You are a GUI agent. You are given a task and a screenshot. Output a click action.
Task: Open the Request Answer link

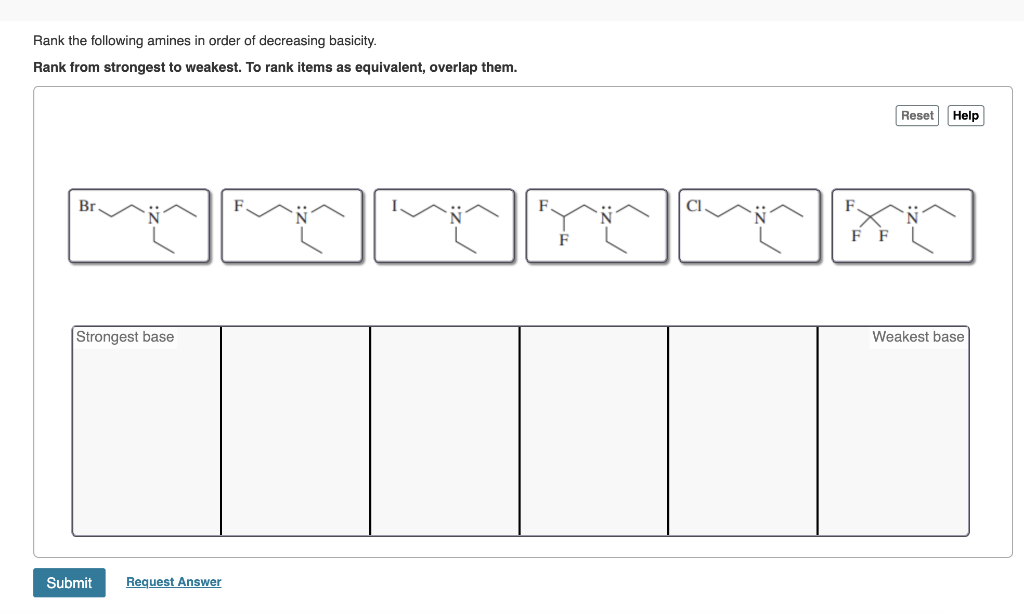point(173,581)
